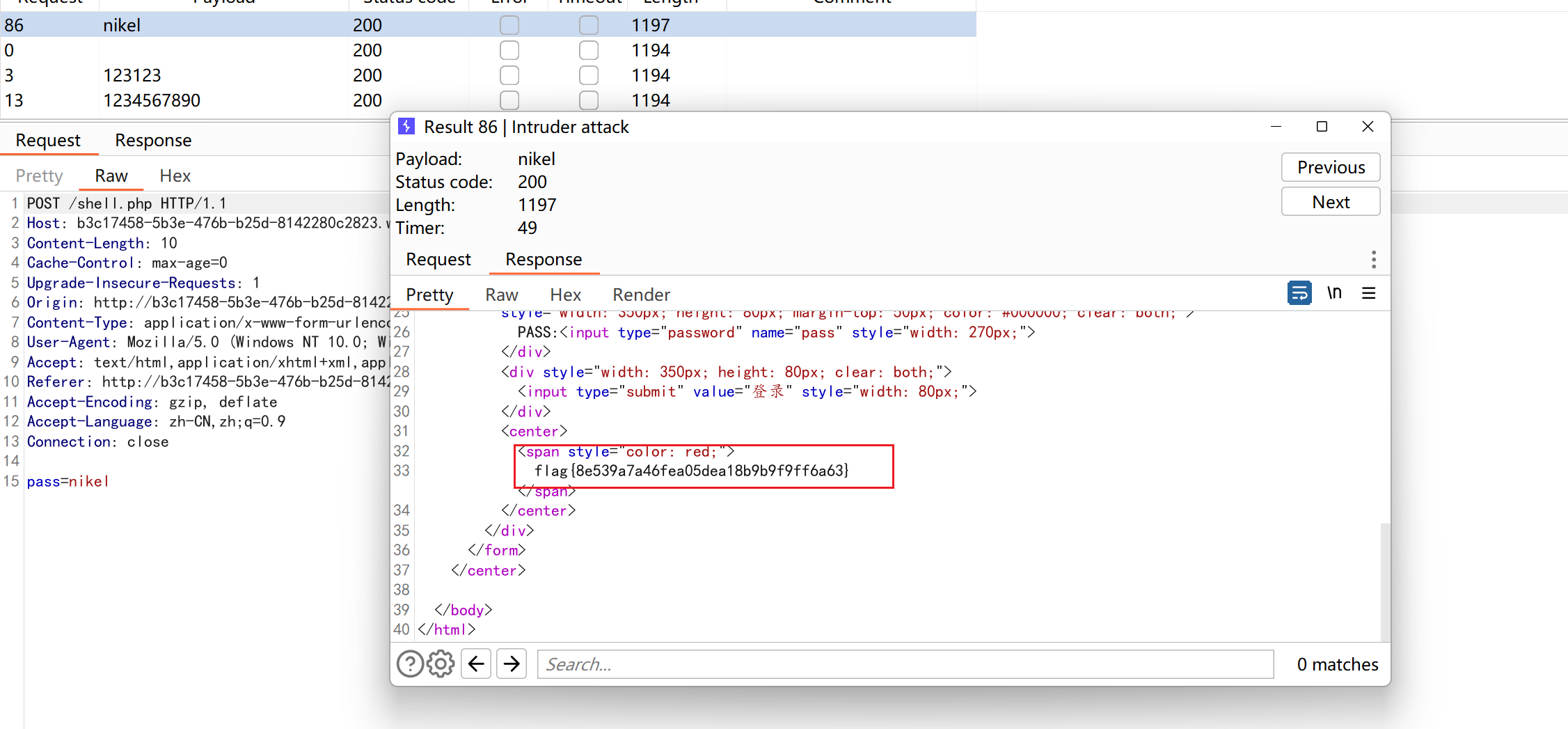Select Render view in result response
The width and height of the screenshot is (1568, 729).
(x=641, y=295)
